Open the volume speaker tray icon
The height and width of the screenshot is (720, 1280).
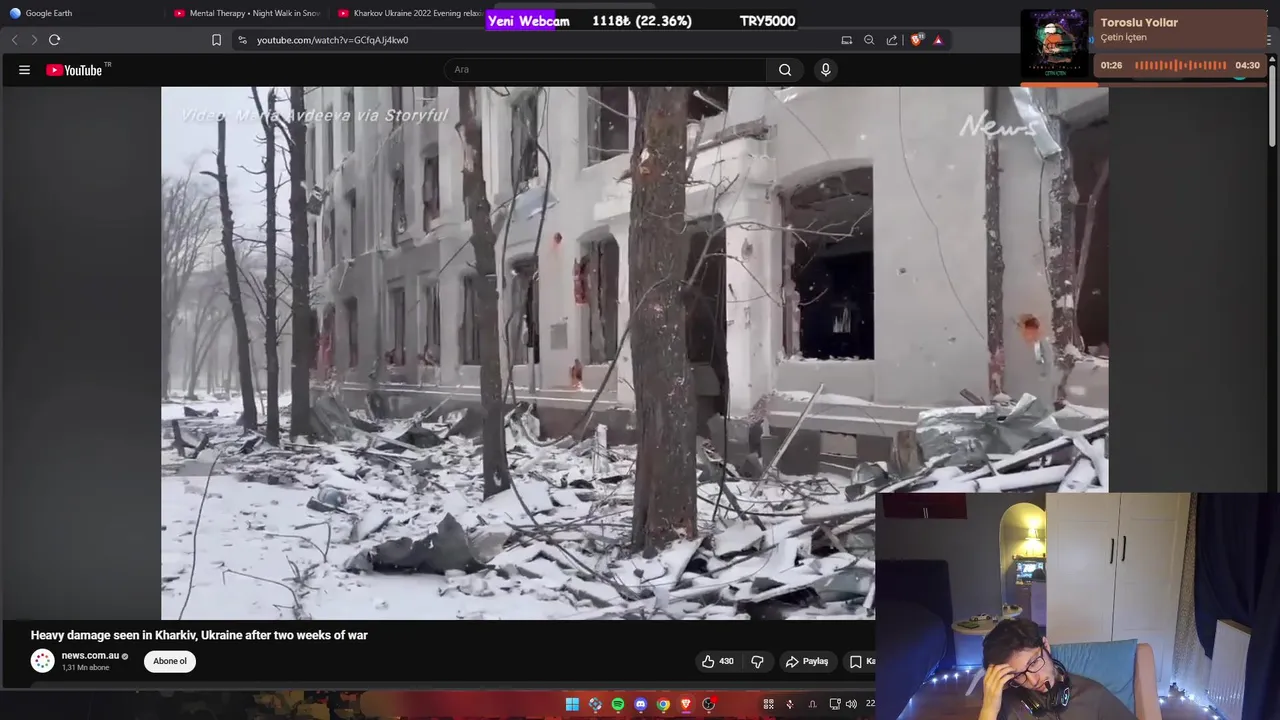click(x=851, y=704)
